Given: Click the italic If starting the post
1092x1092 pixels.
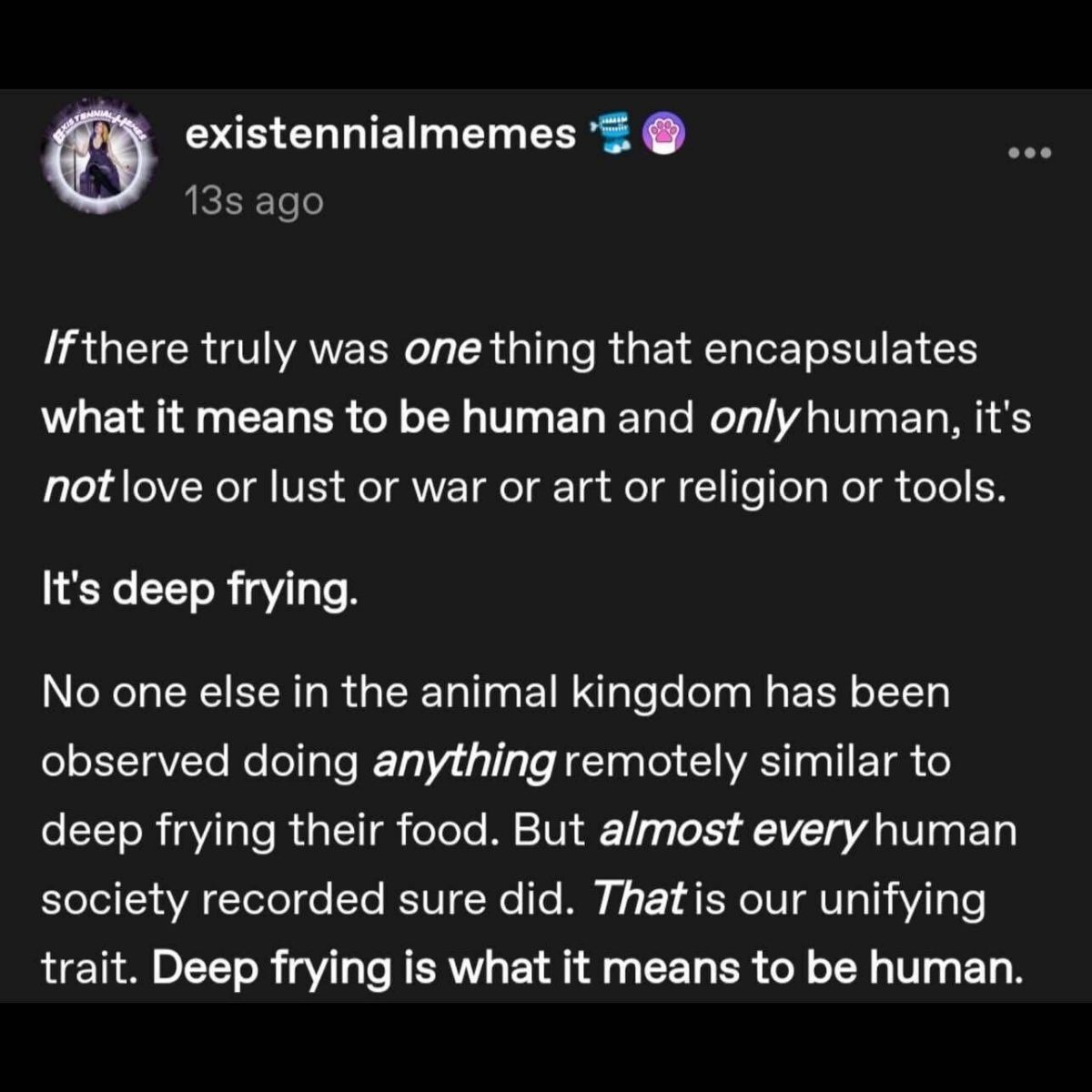Looking at the screenshot, I should [60, 347].
